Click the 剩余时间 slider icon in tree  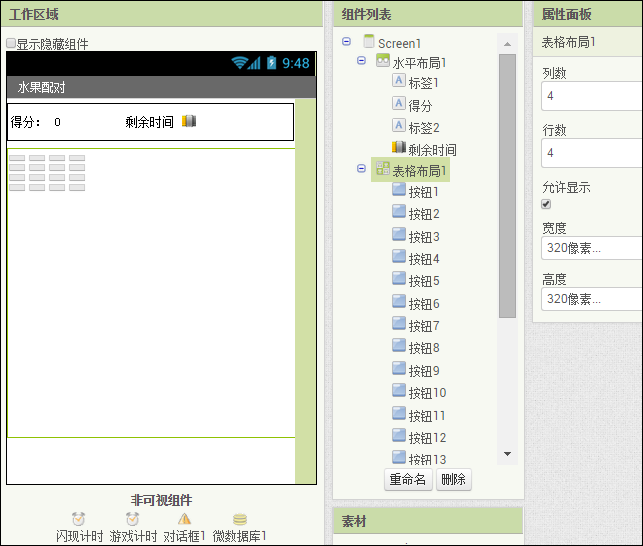click(x=399, y=147)
